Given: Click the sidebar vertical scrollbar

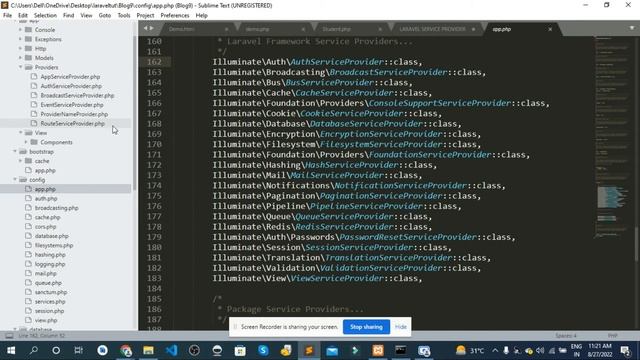Looking at the screenshot, I should (135, 112).
